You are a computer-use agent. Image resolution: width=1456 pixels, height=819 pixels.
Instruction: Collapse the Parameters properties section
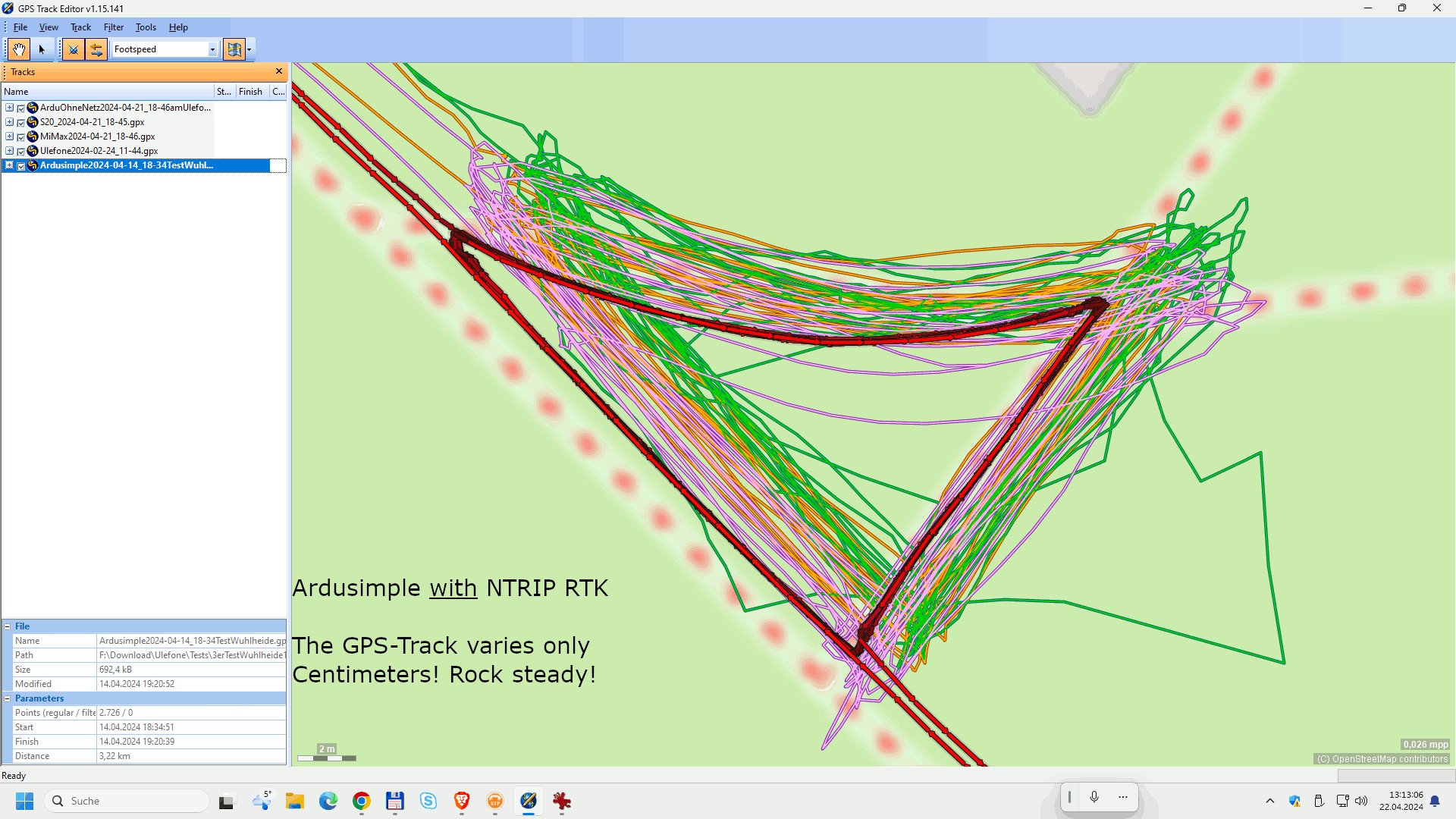8,698
